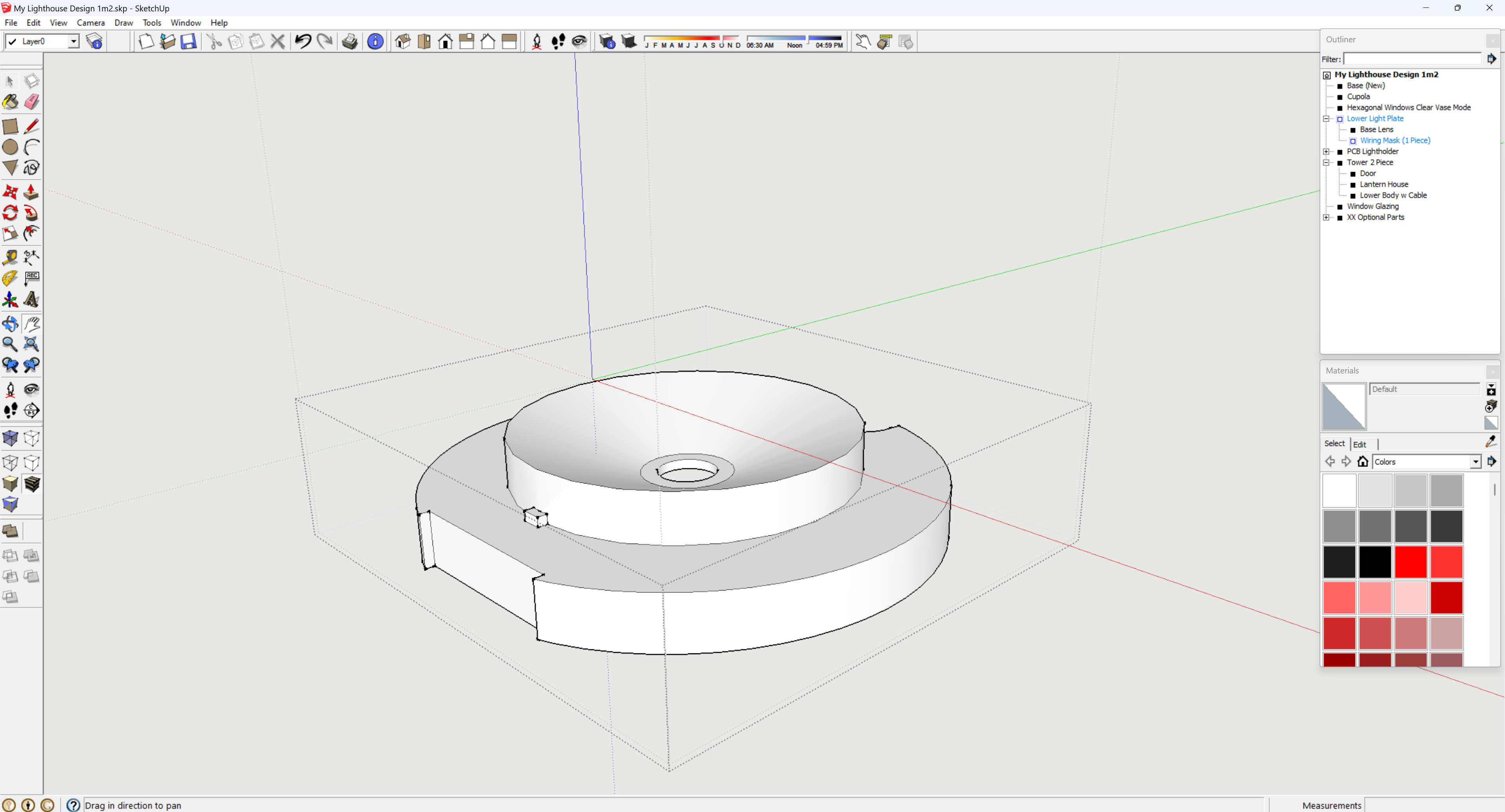Open the Camera menu
This screenshot has width=1505, height=812.
click(x=91, y=23)
